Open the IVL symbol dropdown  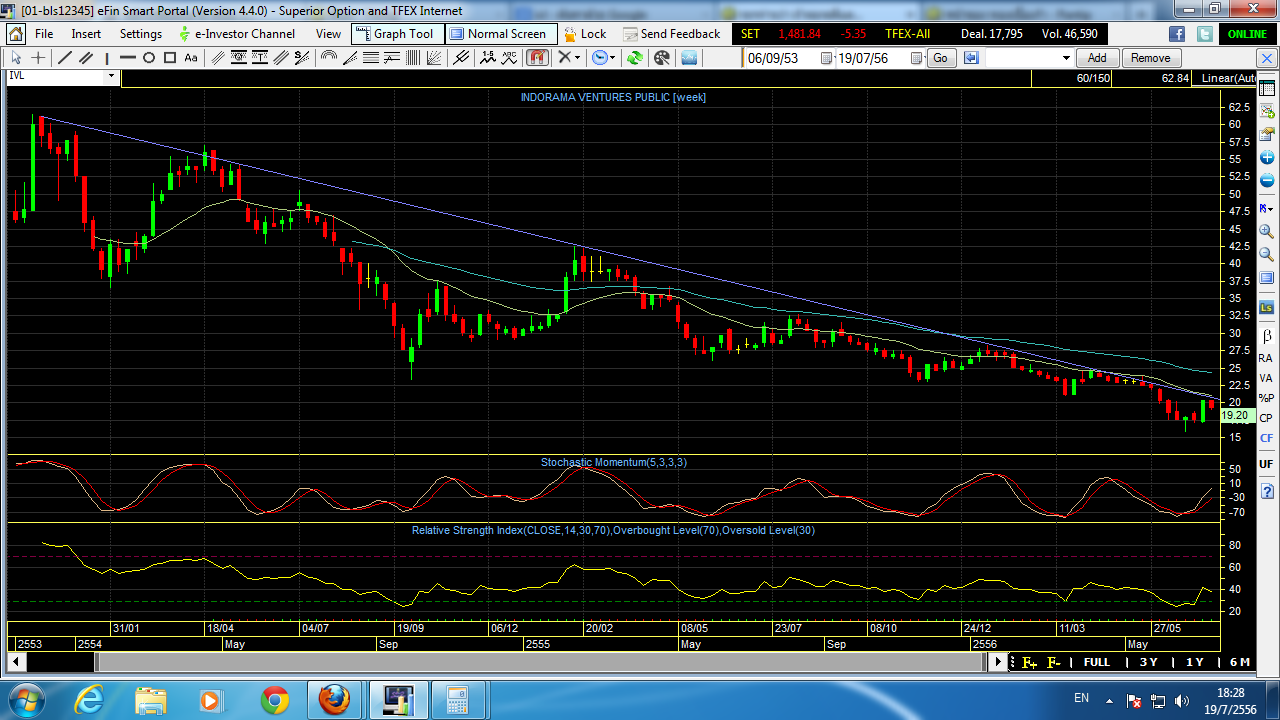coord(112,76)
